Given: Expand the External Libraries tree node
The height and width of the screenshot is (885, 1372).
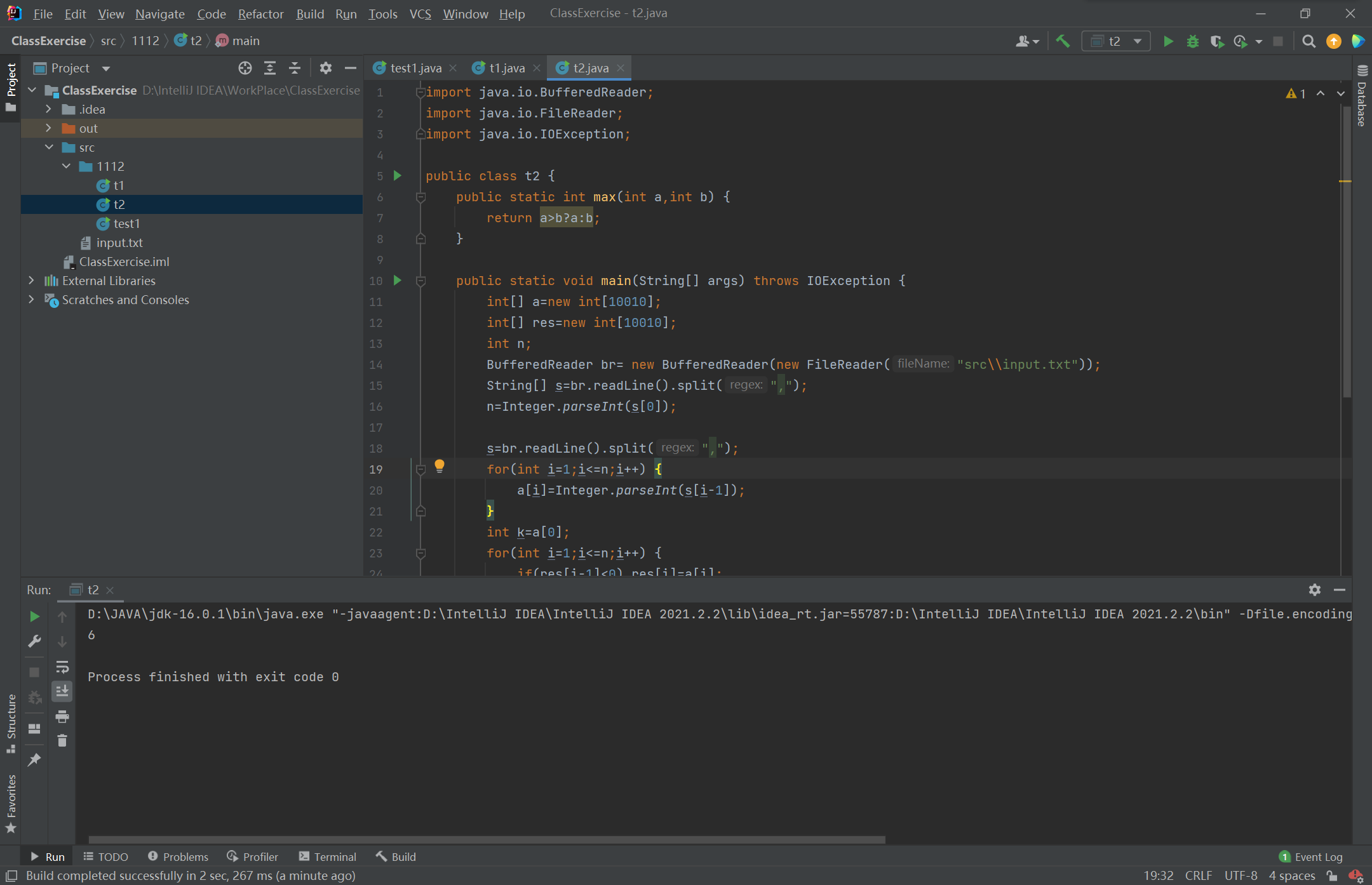Looking at the screenshot, I should click(x=31, y=281).
